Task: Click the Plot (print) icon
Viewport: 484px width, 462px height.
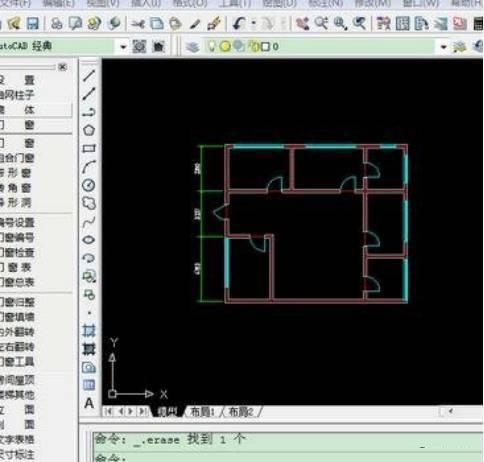Action: [x=57, y=24]
